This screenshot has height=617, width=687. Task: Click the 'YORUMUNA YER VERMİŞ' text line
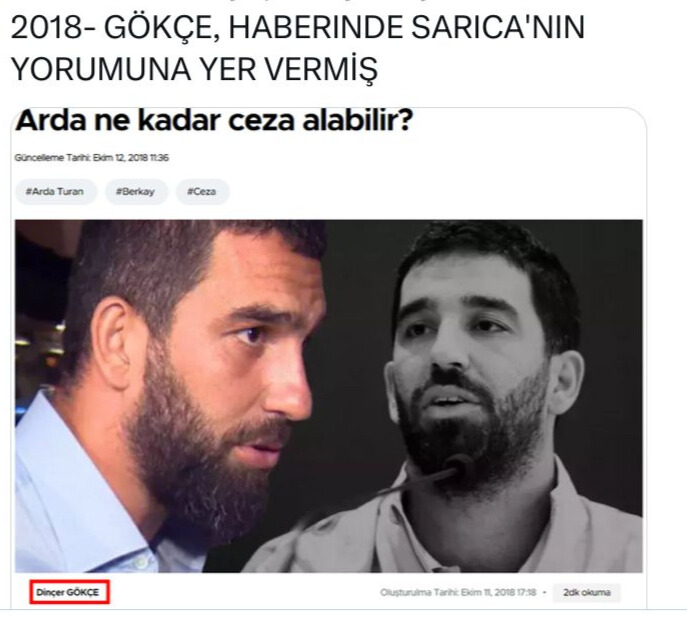[x=194, y=69]
